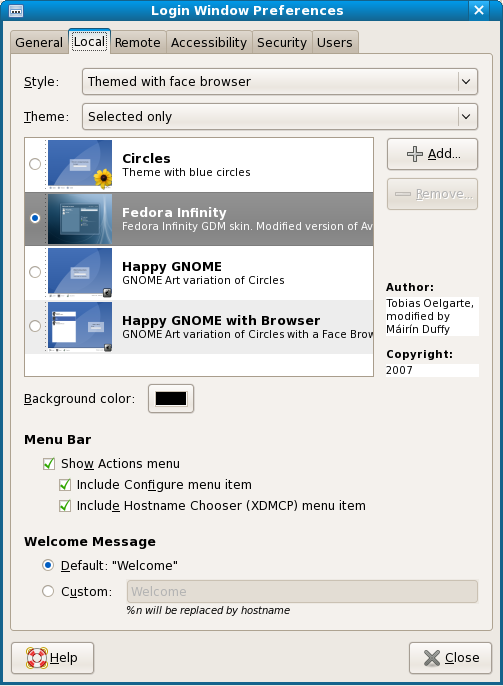Click the 'Fedora Infinity GDM skin' description text
503x686 pixels.
click(247, 226)
